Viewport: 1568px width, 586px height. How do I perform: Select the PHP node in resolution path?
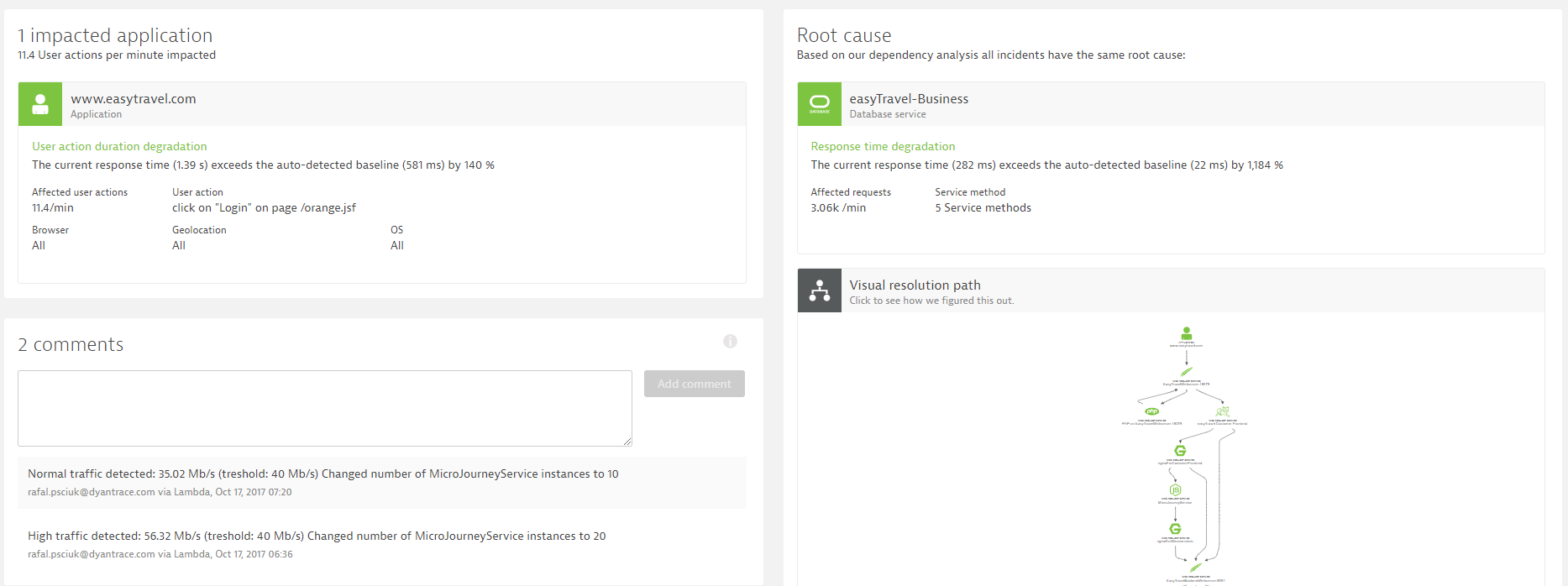coord(1151,411)
